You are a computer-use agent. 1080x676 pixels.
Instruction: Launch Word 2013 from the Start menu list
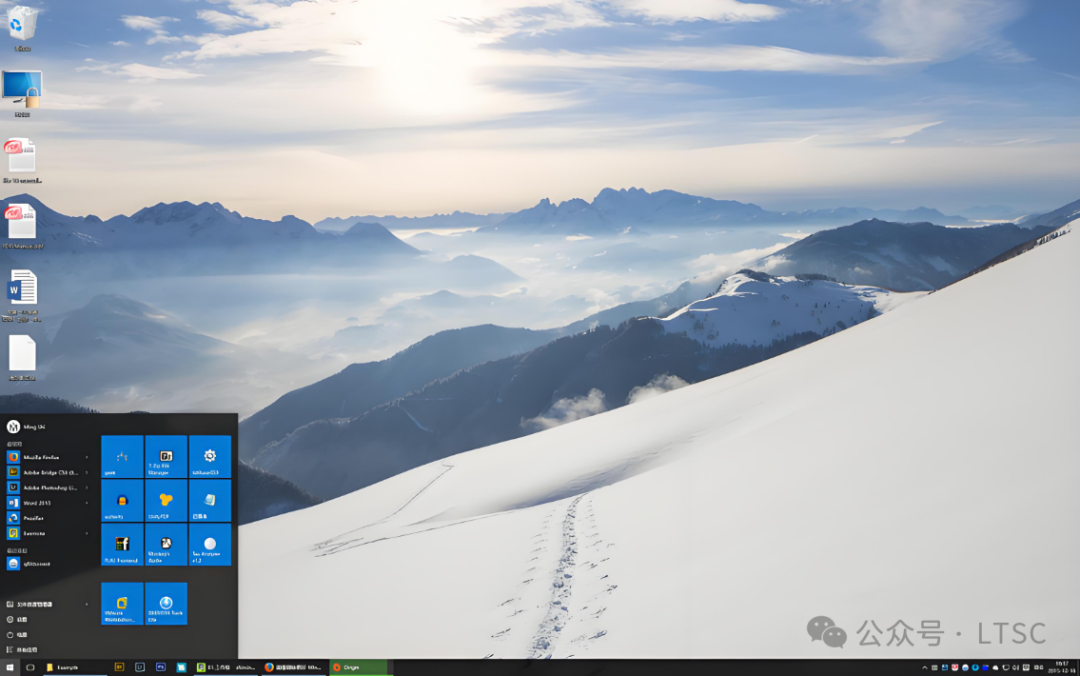pos(48,502)
